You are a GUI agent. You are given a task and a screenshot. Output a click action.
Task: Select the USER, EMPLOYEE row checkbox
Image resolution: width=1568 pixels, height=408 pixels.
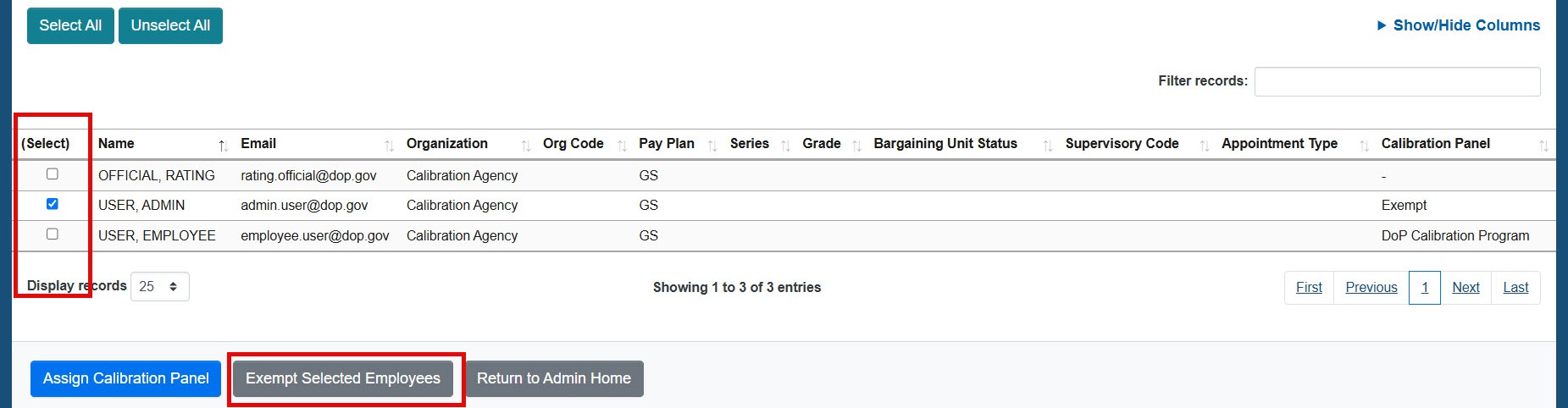(53, 234)
